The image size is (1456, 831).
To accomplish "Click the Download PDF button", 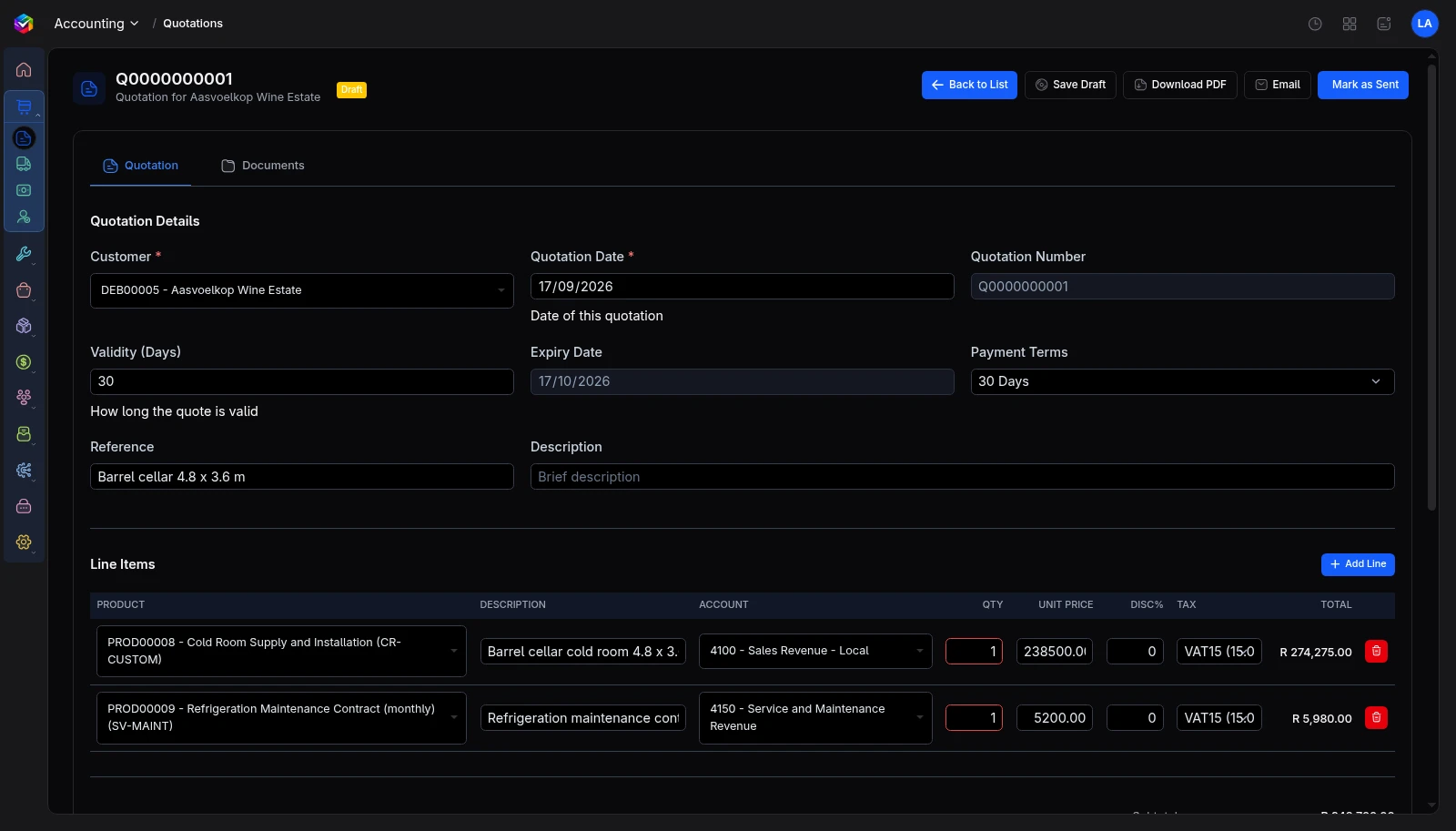I will [x=1180, y=85].
